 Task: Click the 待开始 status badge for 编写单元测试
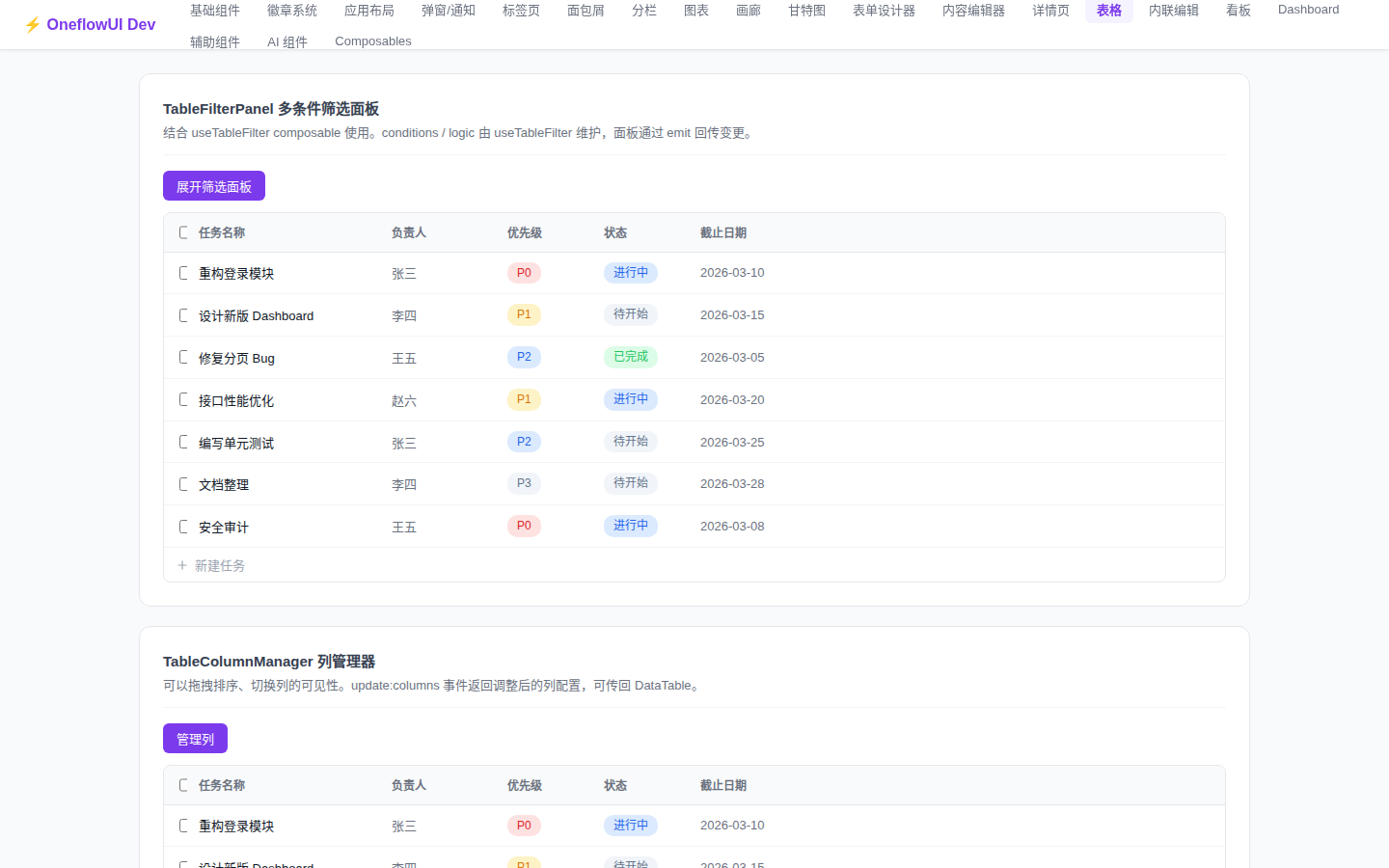pos(631,442)
